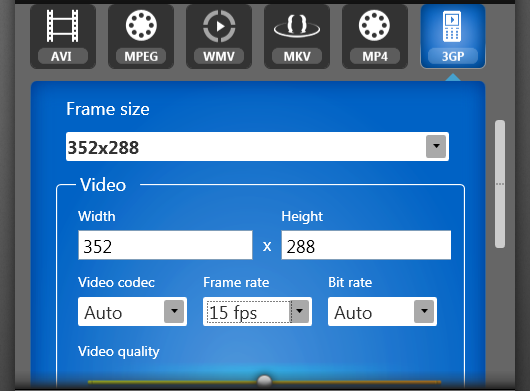The width and height of the screenshot is (530, 391).
Task: Pick the MKV format button
Action: tap(297, 36)
